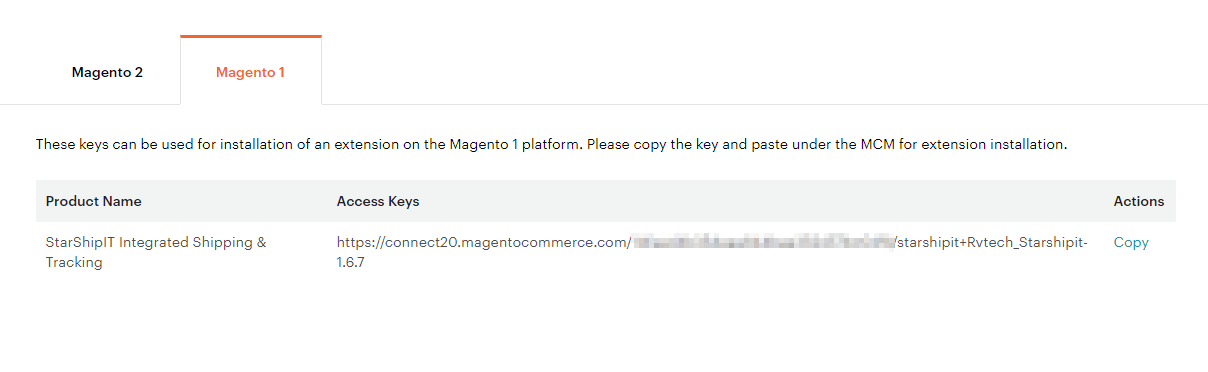Select the Magento 1 tab

coord(251,72)
